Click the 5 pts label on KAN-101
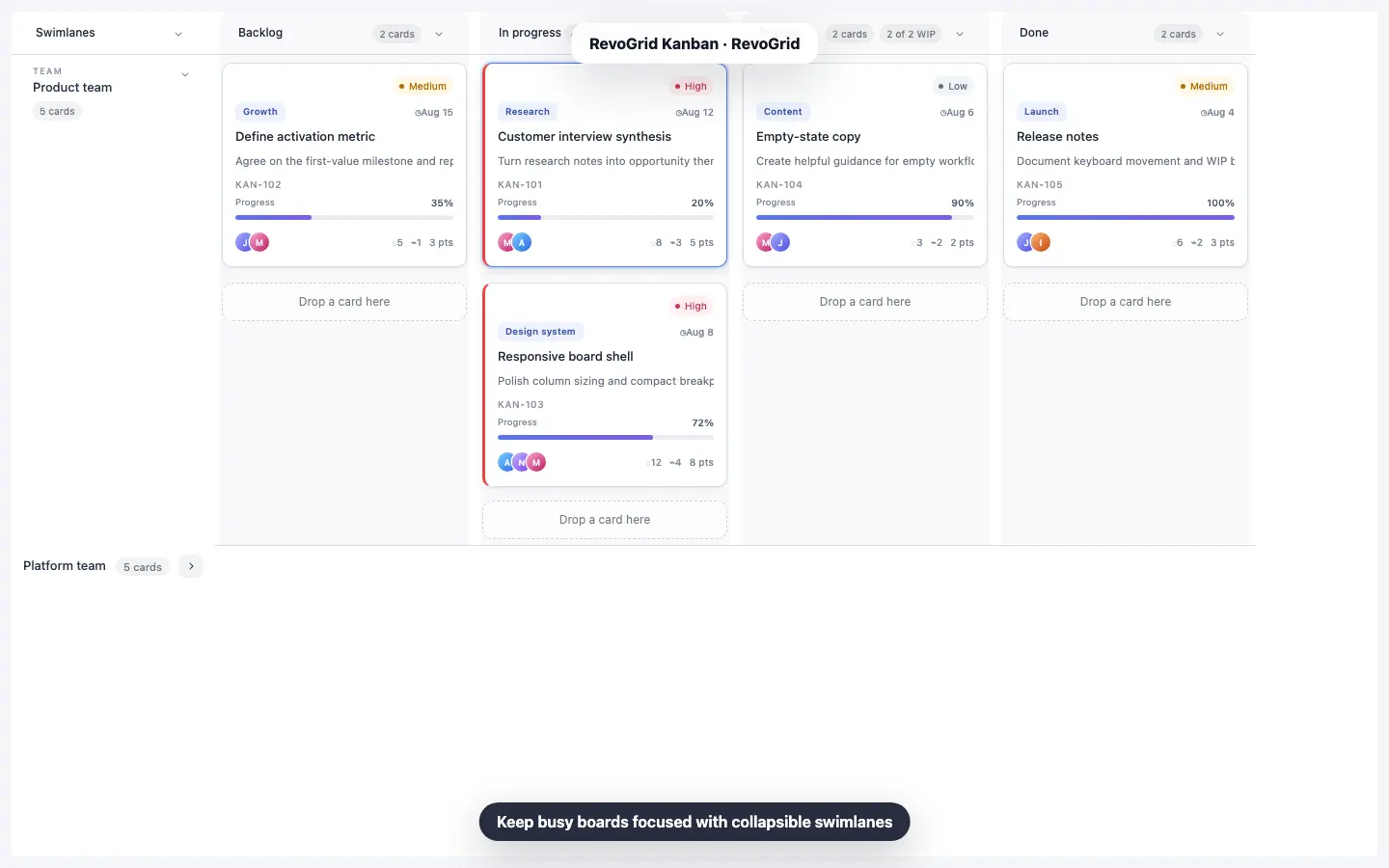Viewport: 1389px width, 868px height. (701, 243)
